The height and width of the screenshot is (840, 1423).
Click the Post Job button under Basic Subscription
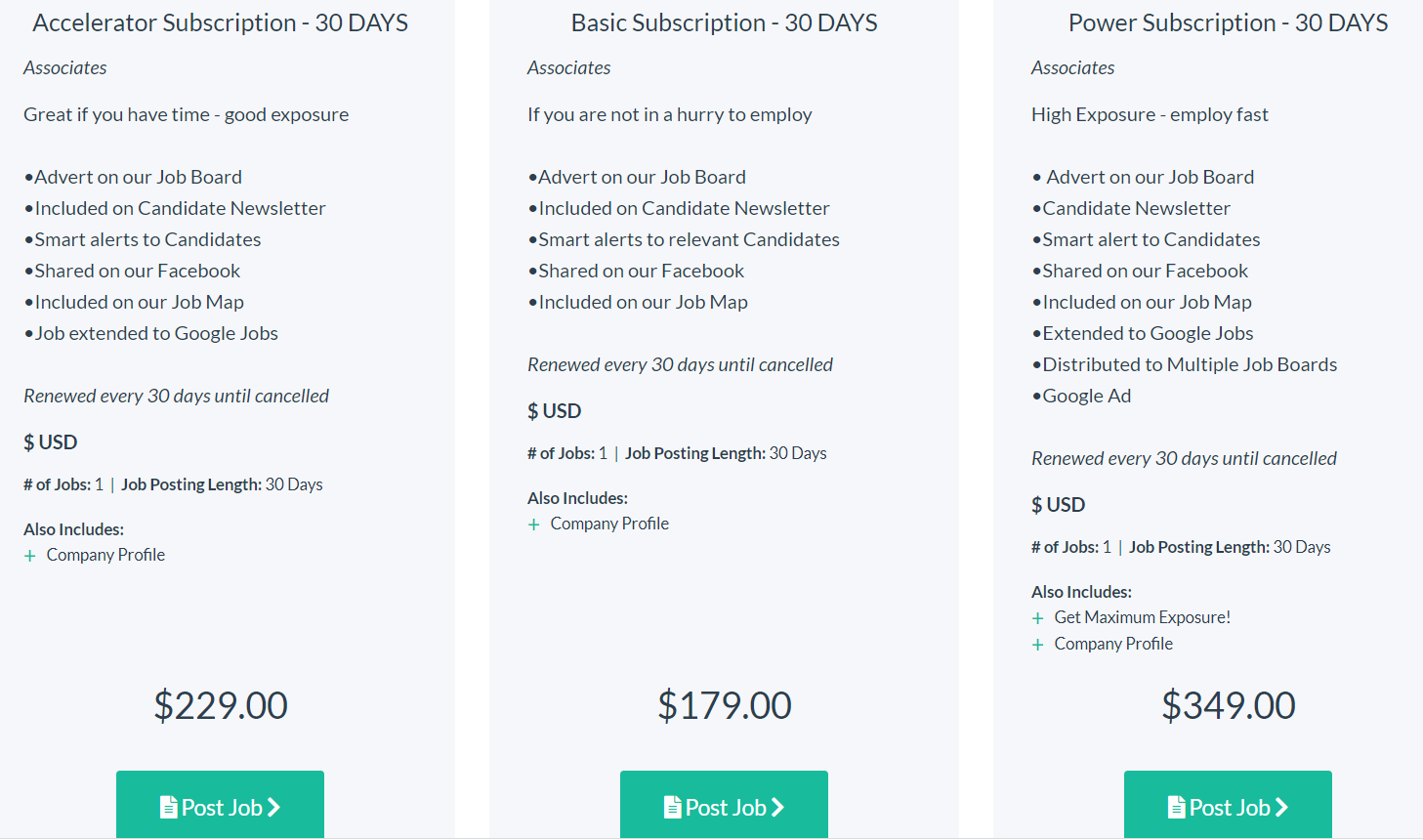pos(724,804)
